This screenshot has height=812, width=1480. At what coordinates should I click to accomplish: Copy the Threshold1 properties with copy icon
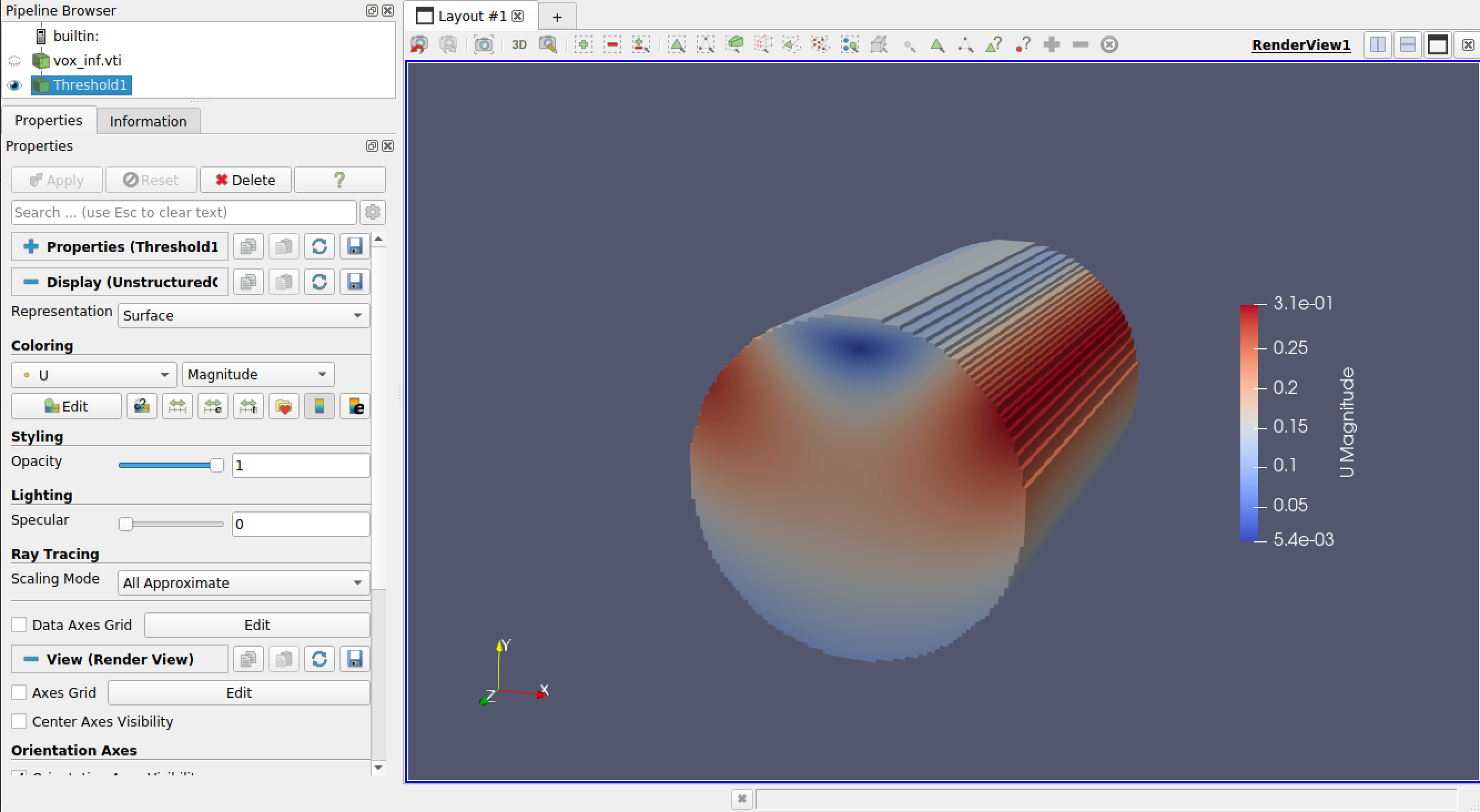247,246
